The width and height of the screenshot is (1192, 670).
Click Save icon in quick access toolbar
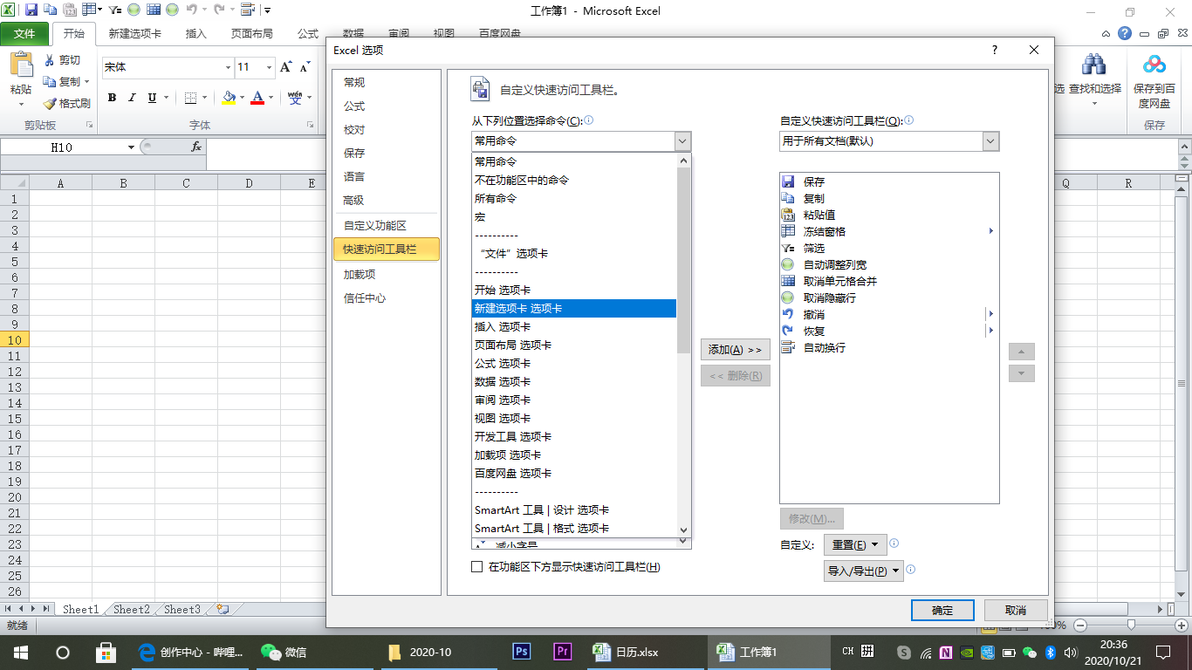(31, 10)
